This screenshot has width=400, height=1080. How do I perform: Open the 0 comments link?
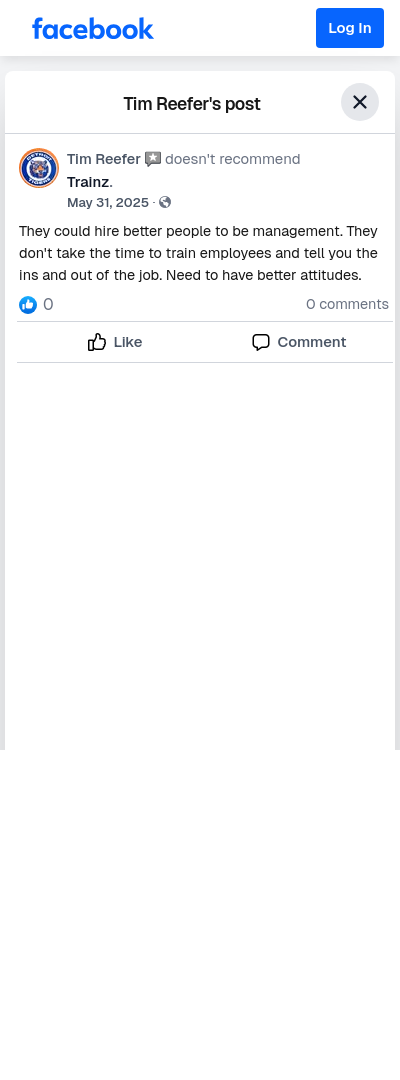tap(348, 304)
